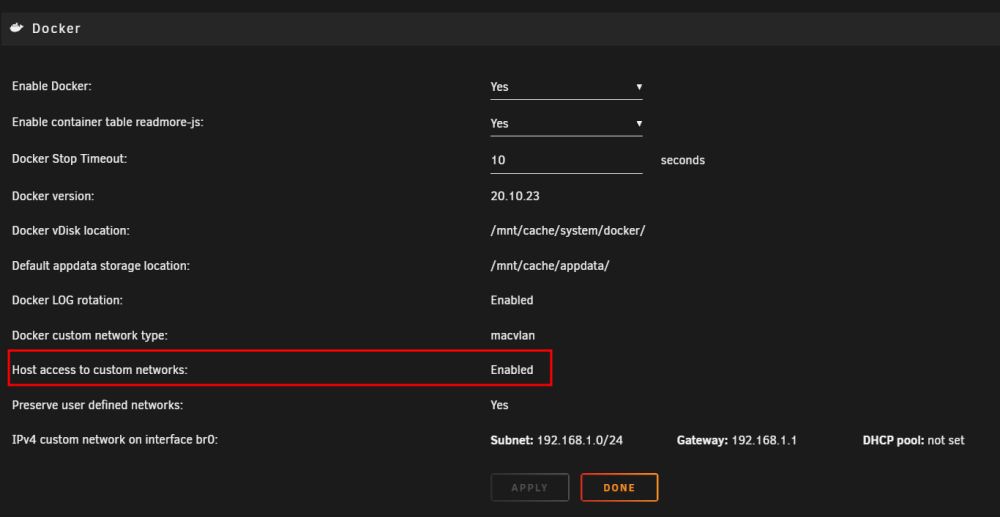Click the DHCP pool not set value
1000x517 pixels.
click(913, 441)
